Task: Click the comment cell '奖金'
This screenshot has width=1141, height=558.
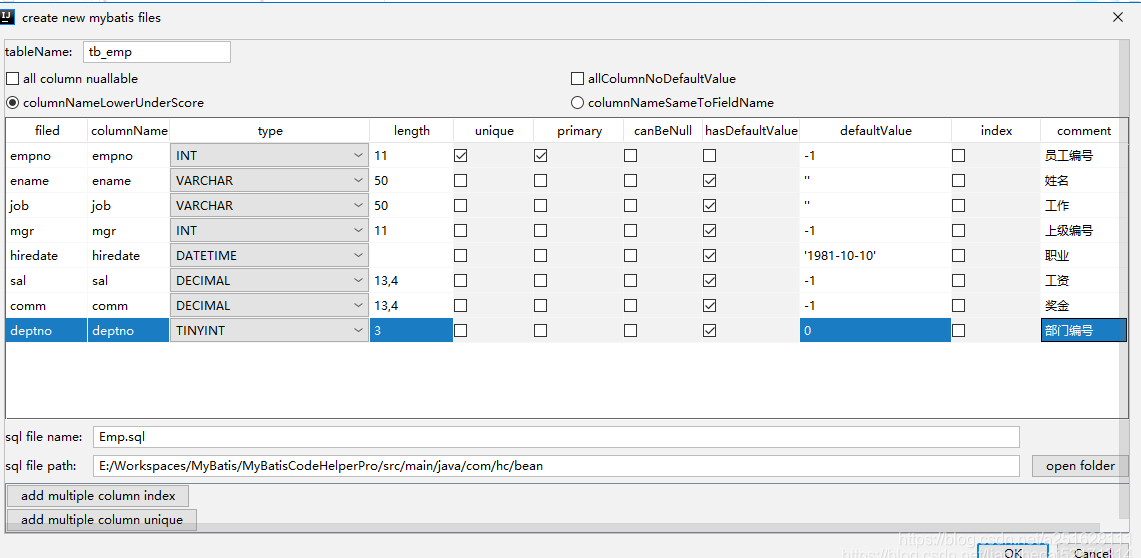Action: [1084, 306]
